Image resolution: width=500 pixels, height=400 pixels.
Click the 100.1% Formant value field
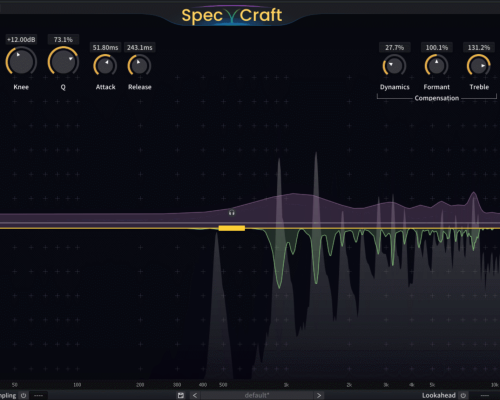click(437, 47)
